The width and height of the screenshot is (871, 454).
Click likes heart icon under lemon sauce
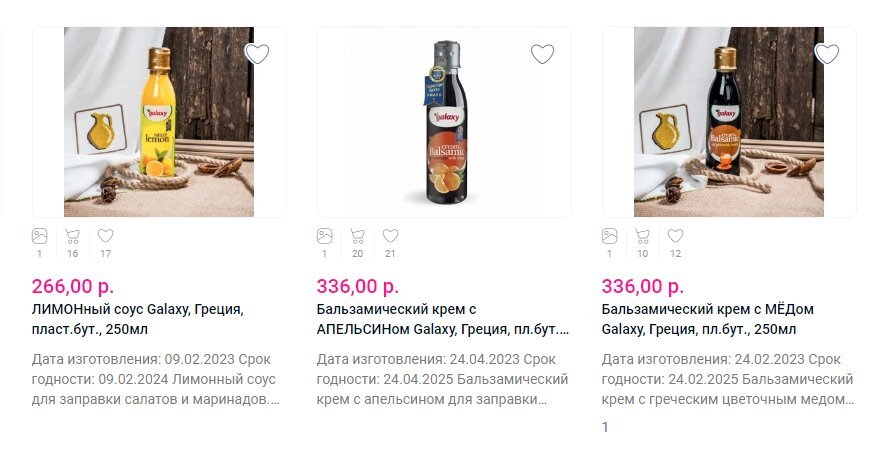(x=105, y=237)
